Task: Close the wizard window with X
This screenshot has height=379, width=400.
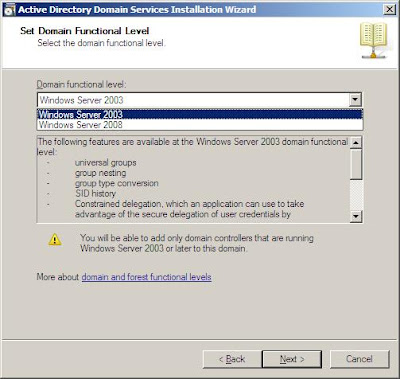Action: click(x=389, y=9)
